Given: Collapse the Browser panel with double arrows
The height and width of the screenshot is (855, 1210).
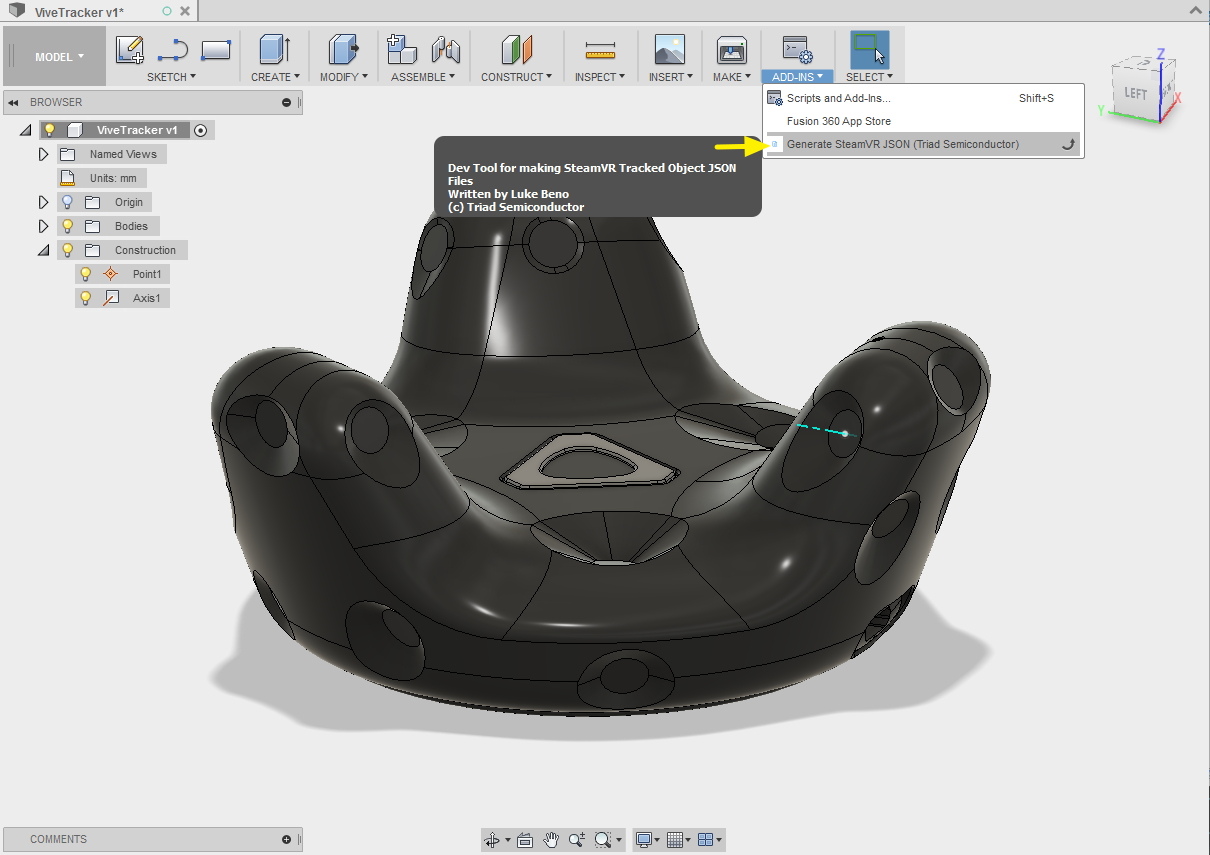Looking at the screenshot, I should (14, 102).
